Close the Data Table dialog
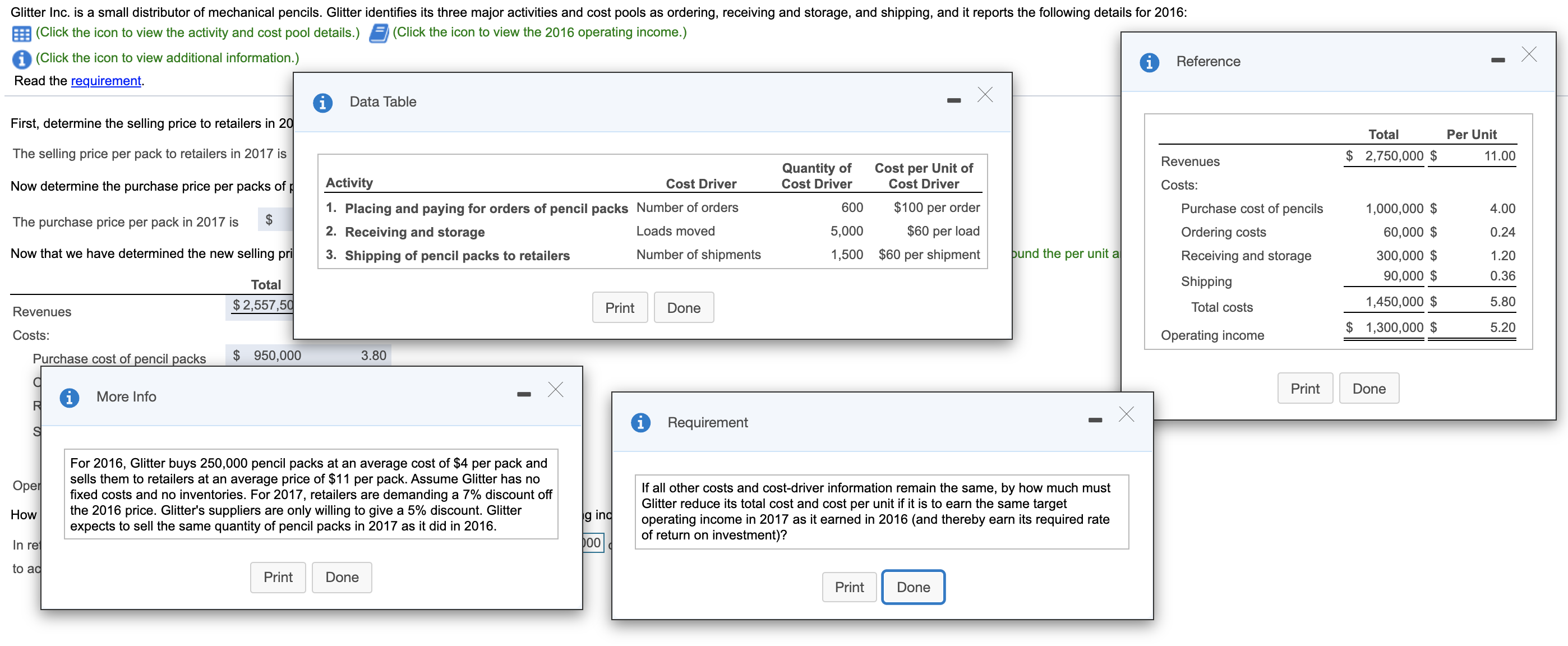This screenshot has height=646, width=1568. [x=984, y=95]
